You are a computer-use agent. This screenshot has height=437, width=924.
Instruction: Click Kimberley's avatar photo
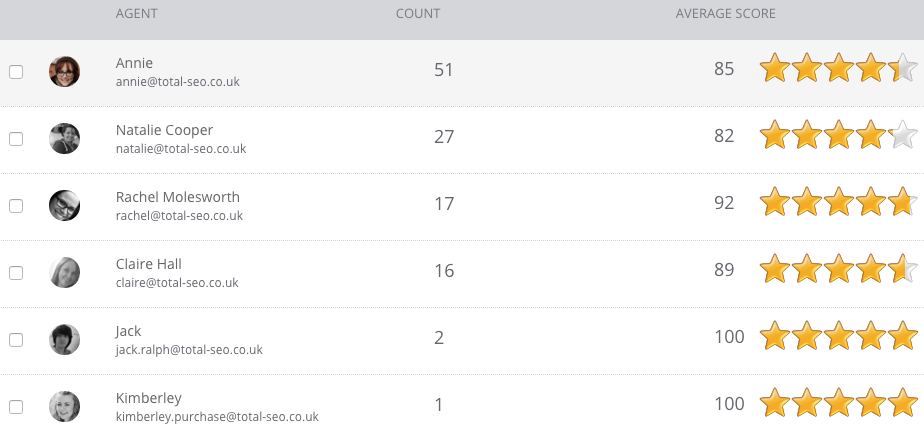click(64, 406)
